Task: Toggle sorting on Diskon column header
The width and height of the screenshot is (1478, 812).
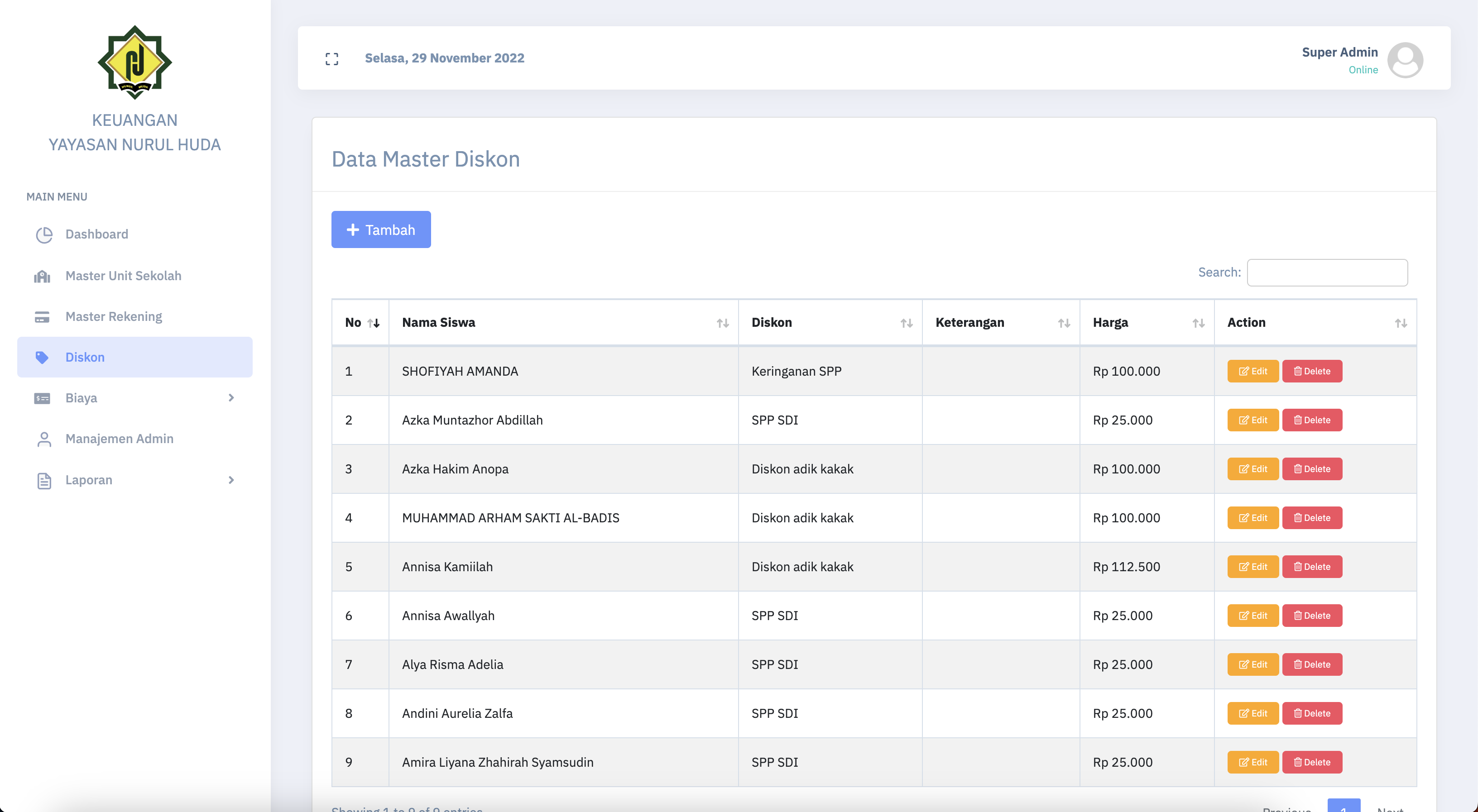Action: tap(906, 323)
